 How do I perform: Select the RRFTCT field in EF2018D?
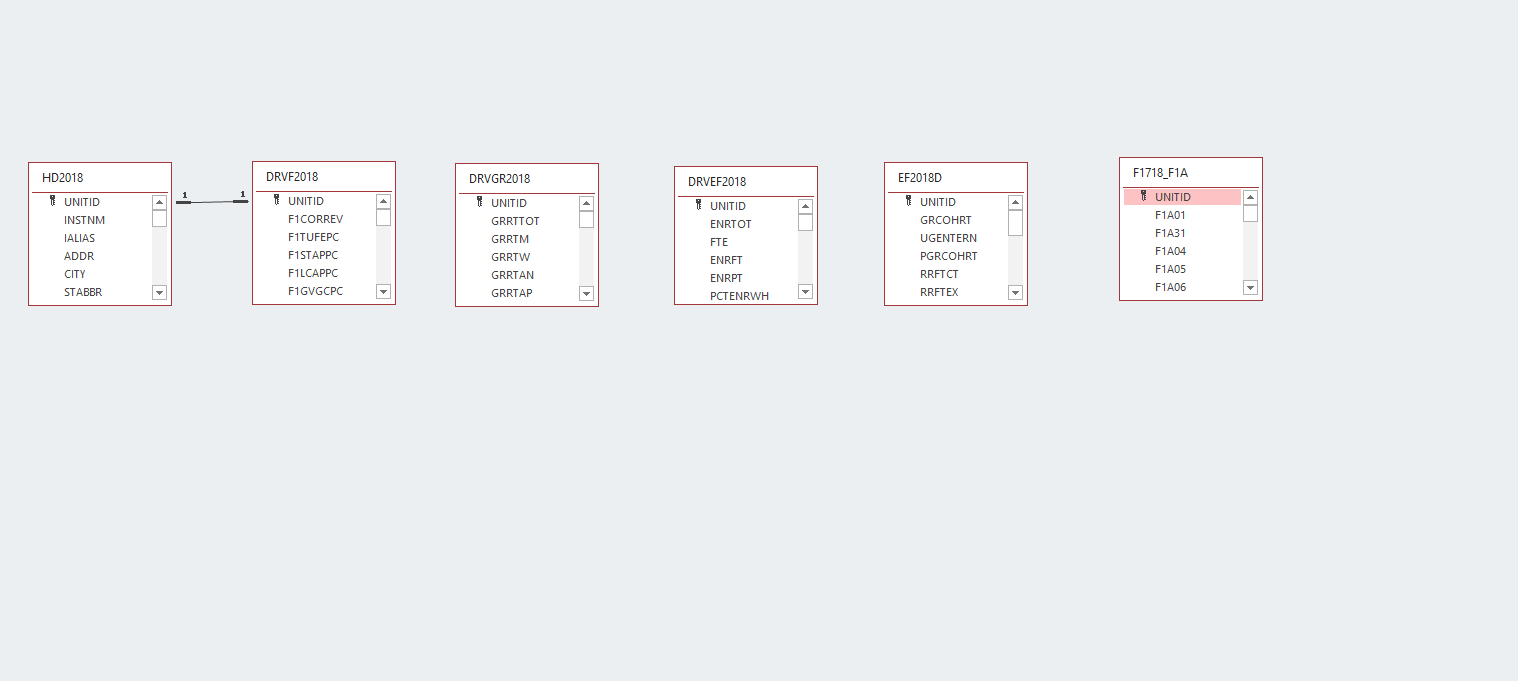coord(948,274)
